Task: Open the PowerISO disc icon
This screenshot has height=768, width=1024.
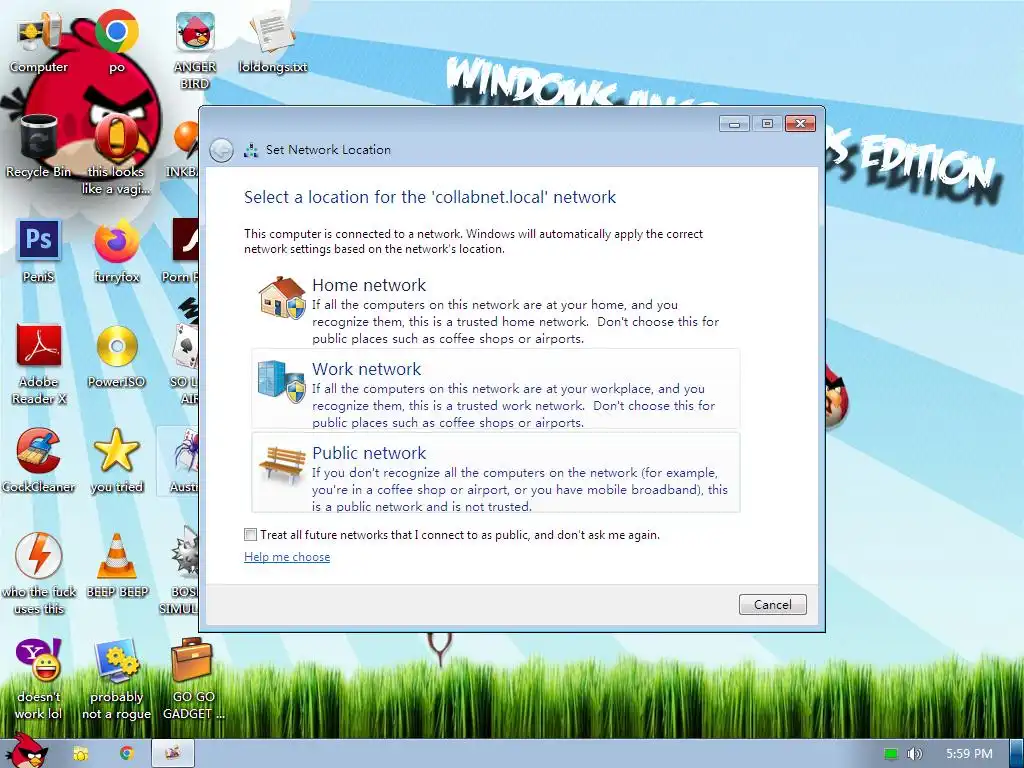Action: (x=117, y=355)
